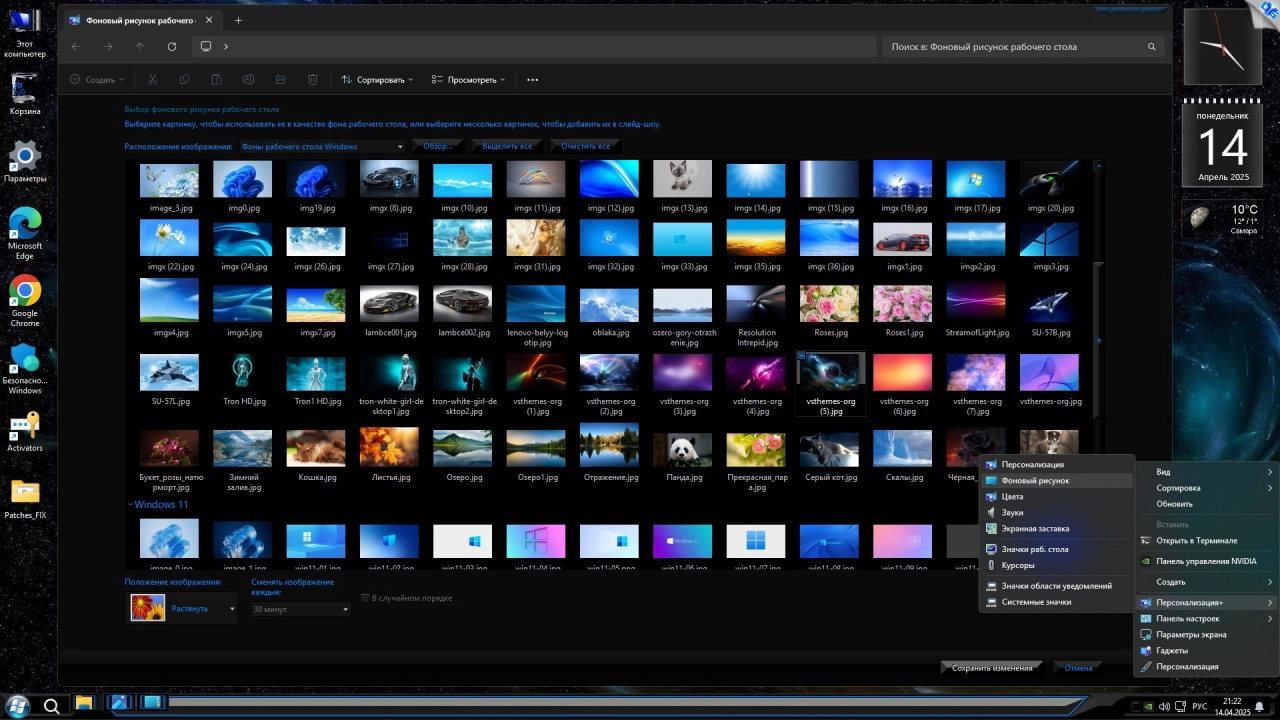Click the Delete trash icon in toolbar
The image size is (1280, 720).
313,80
